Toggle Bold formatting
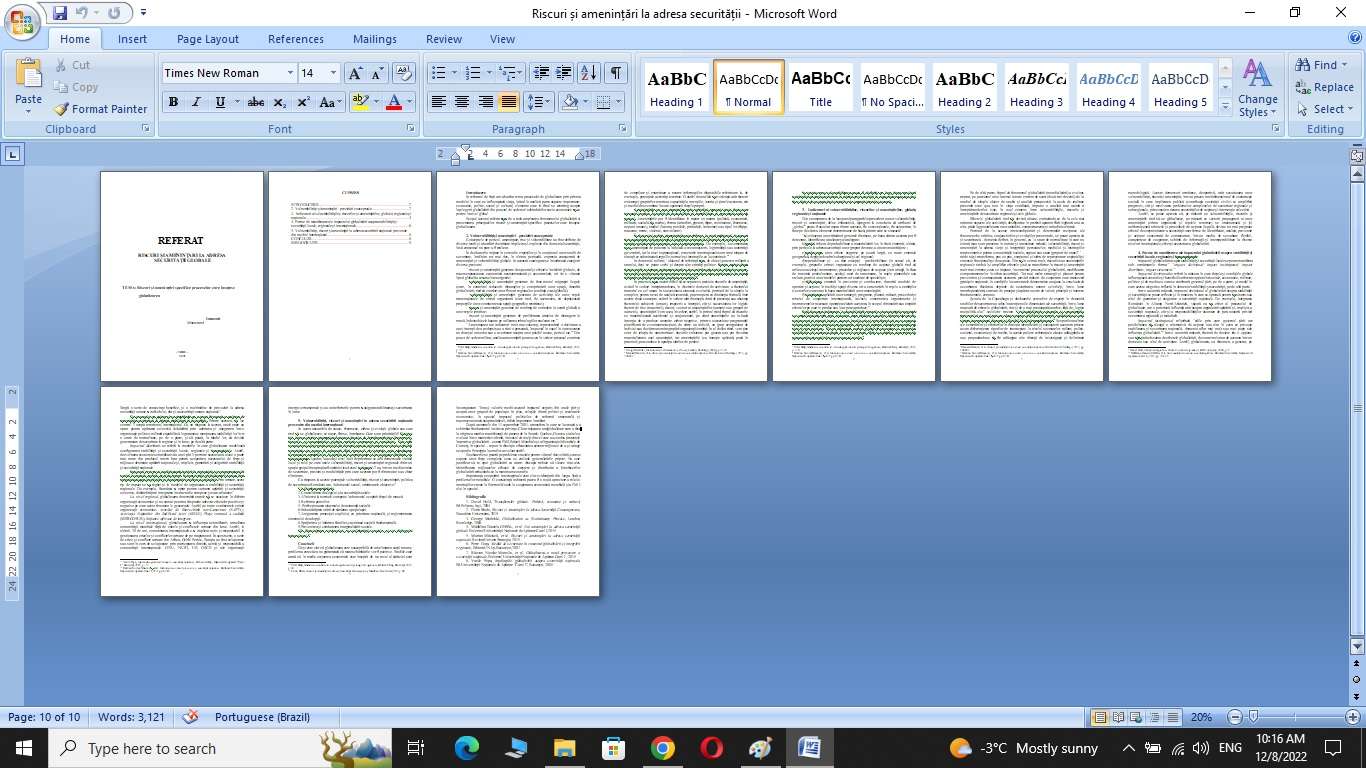 coord(173,102)
